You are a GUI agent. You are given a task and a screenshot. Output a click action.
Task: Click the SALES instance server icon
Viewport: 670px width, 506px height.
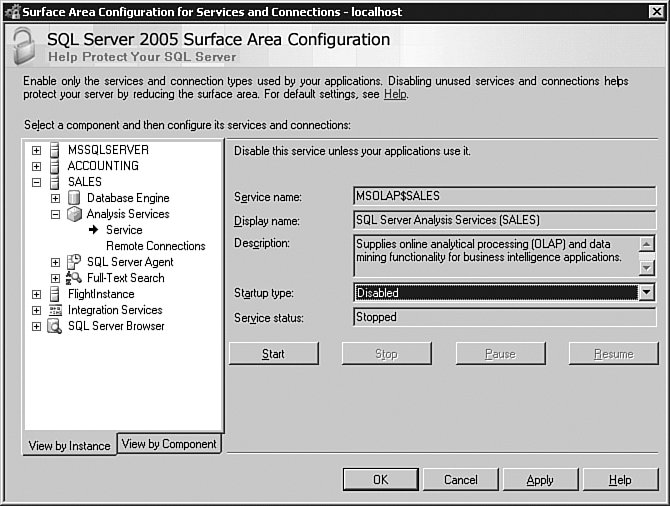point(55,182)
